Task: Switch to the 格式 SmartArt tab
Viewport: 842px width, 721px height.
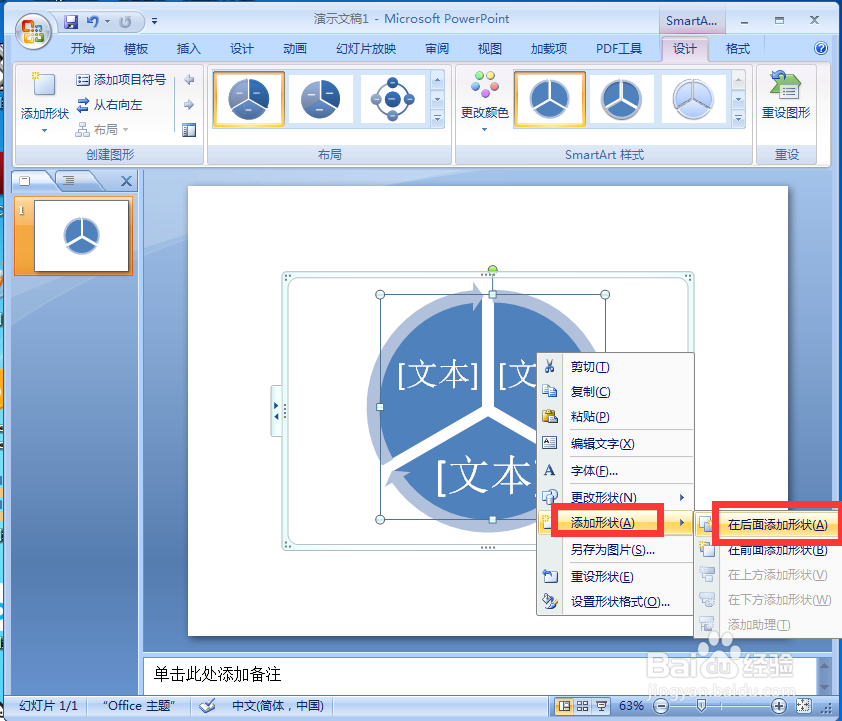Action: point(737,49)
